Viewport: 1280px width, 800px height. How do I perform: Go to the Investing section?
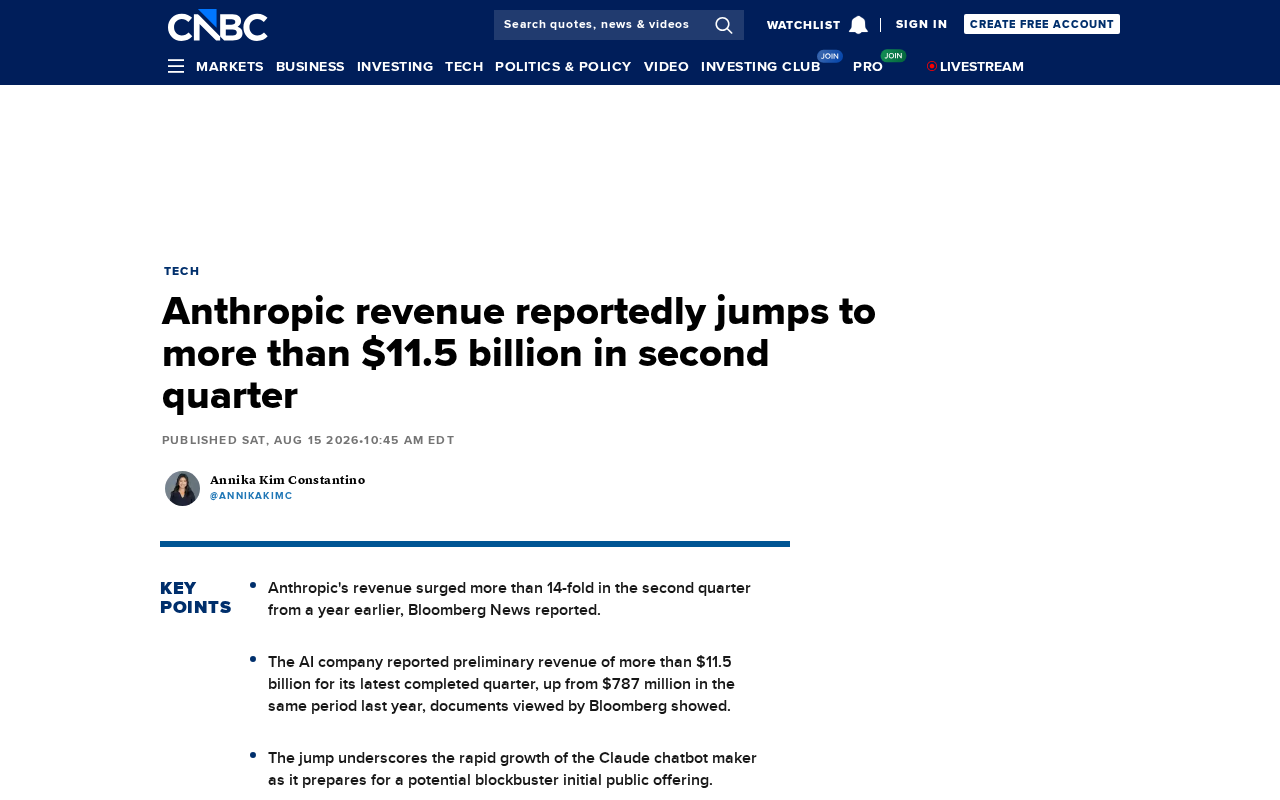tap(395, 66)
